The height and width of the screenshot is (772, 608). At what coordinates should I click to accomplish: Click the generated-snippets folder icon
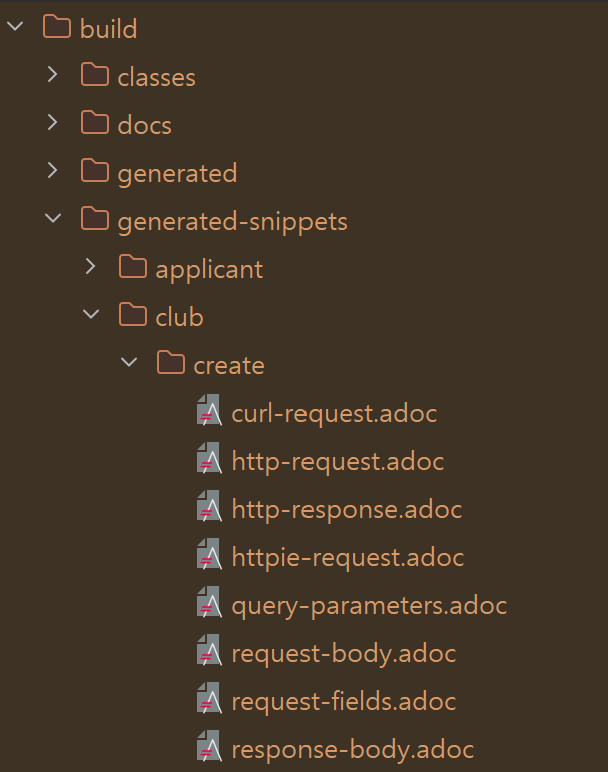(x=95, y=219)
